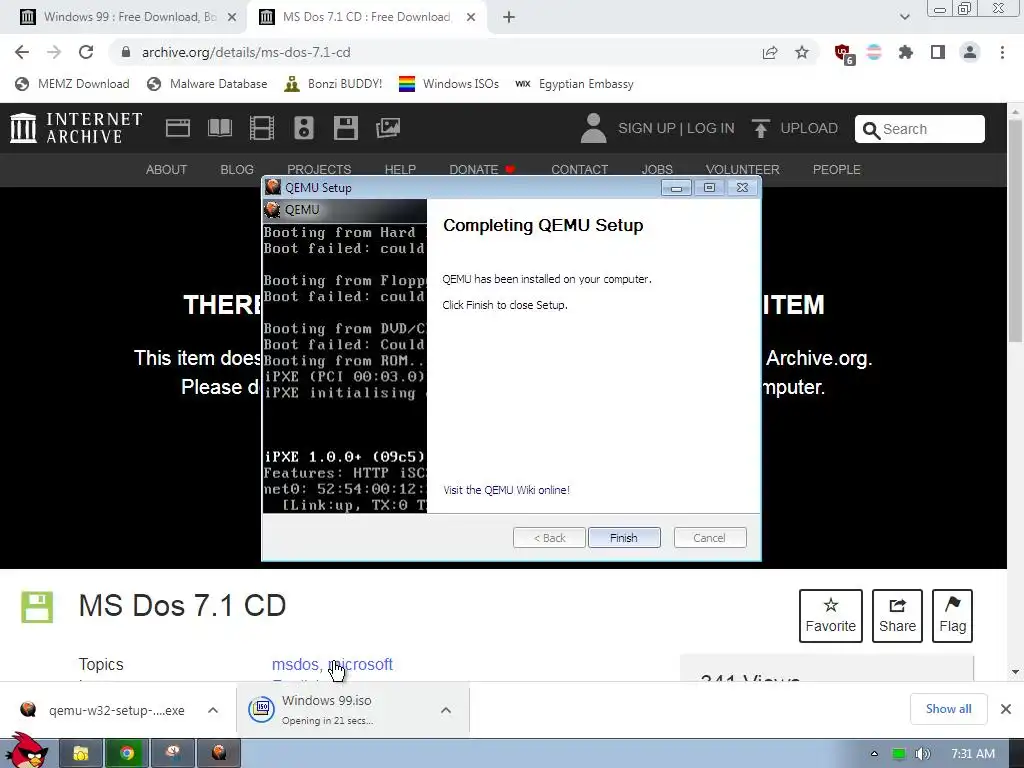The image size is (1024, 768).
Task: Open the Angry Birds start button
Action: point(26,751)
